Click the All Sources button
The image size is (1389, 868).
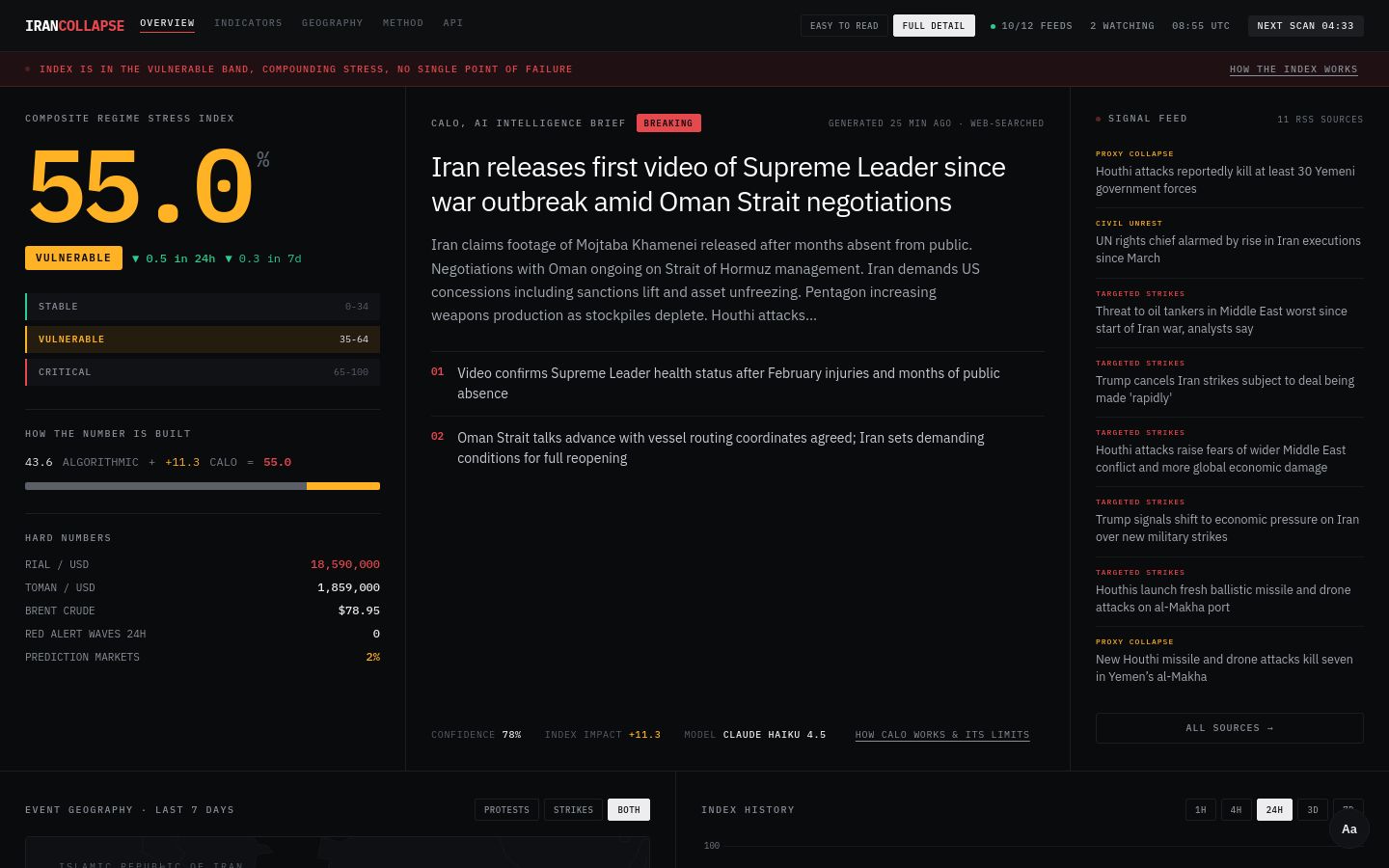pos(1230,728)
